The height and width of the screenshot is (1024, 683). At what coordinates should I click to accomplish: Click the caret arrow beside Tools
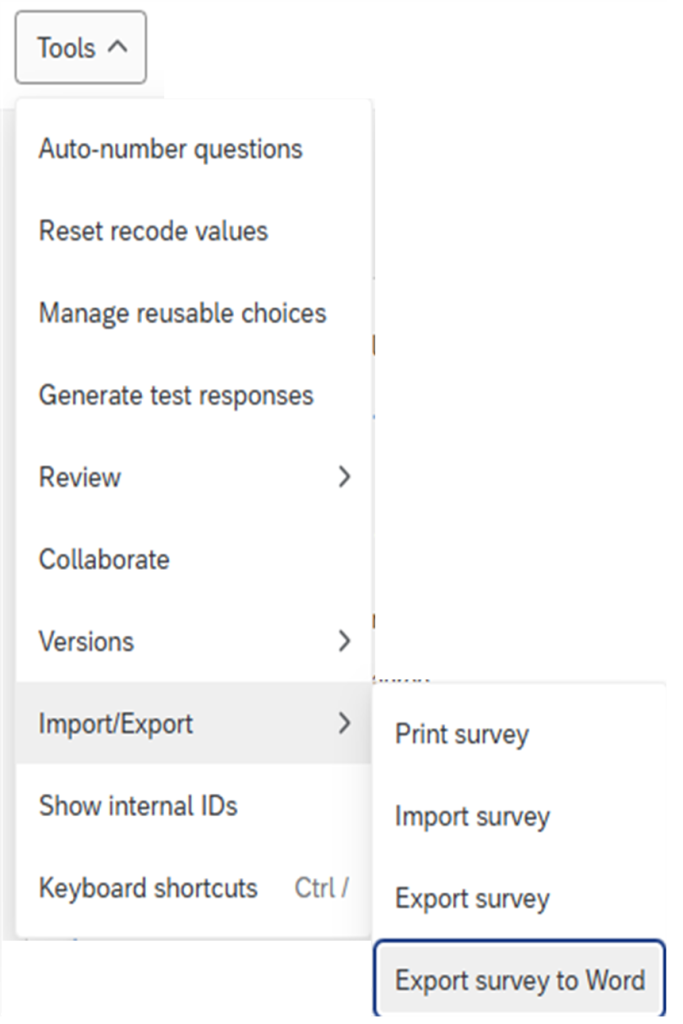coord(117,47)
